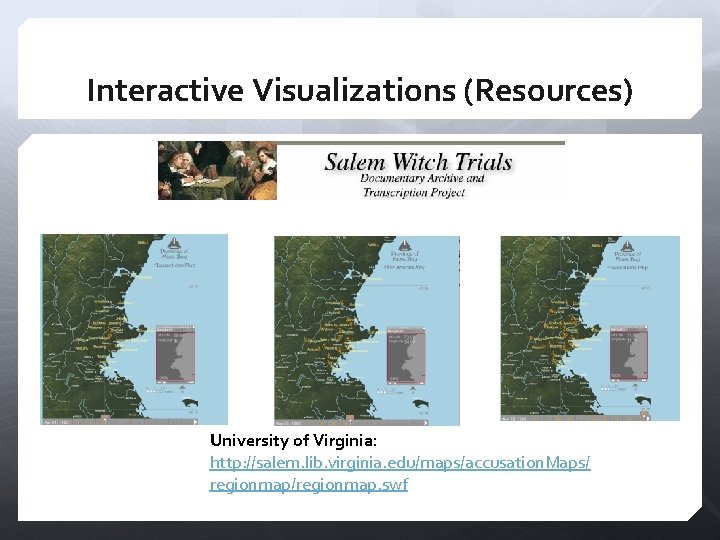This screenshot has height=540, width=720.
Task: Click the Salem Witch Trials painting image
Action: click(217, 170)
